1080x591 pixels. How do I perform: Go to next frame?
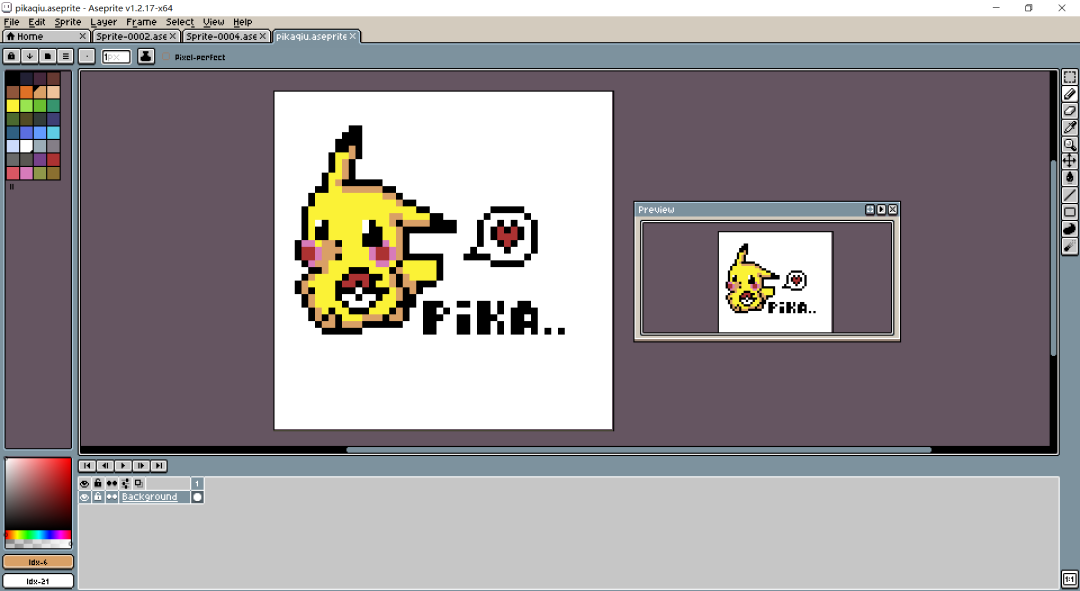pos(141,466)
